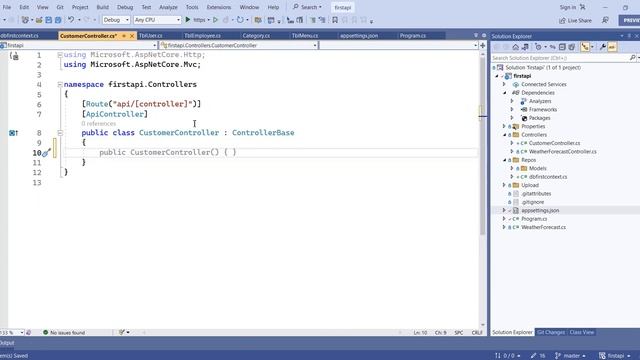The width and height of the screenshot is (640, 360).
Task: Switch to the Class View tab
Action: click(582, 332)
